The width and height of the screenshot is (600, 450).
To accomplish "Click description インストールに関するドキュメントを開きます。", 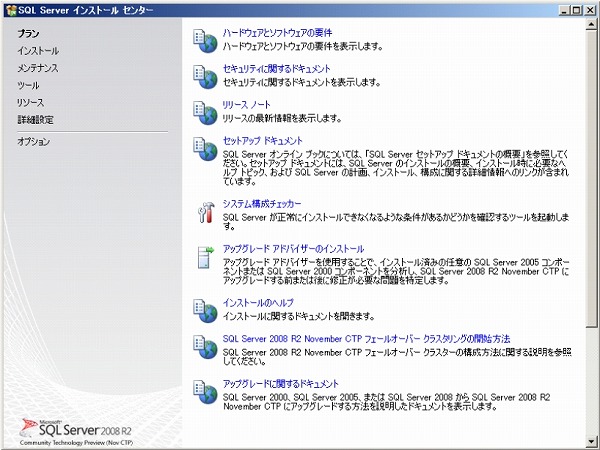I will pos(298,316).
